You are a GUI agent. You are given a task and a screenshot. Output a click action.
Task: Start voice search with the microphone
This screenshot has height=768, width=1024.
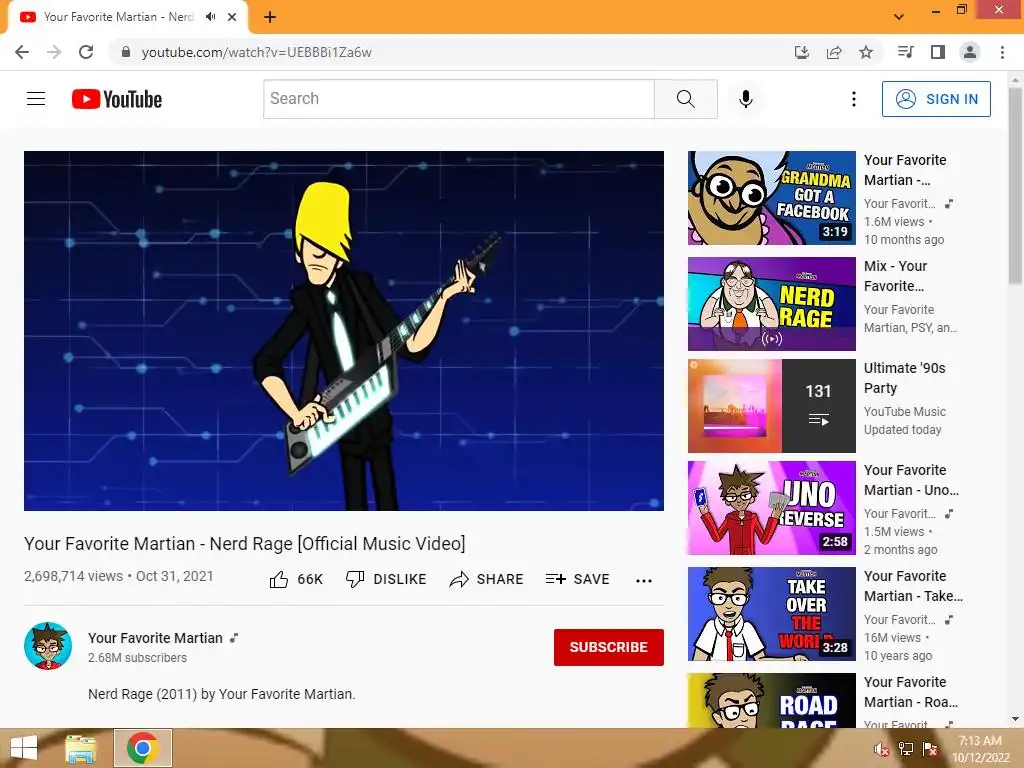(745, 99)
